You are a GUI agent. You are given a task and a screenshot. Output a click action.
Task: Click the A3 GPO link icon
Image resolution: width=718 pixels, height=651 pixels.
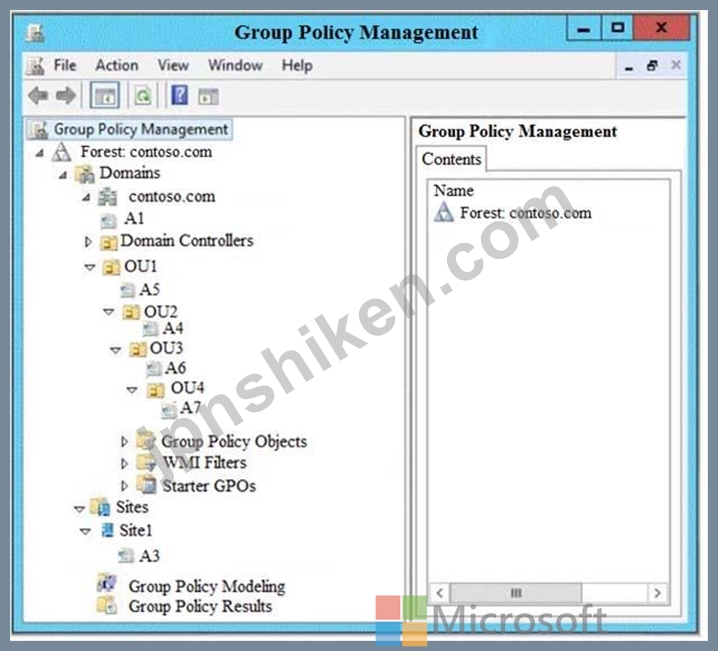point(125,555)
